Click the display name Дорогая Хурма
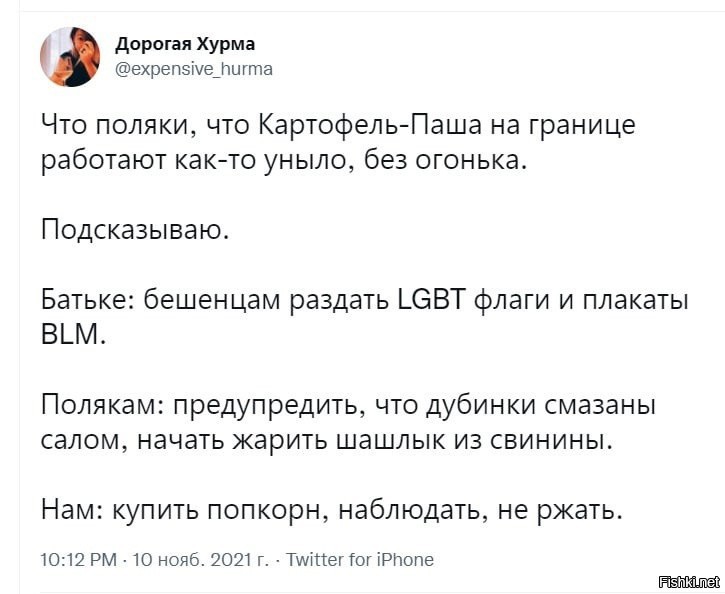 point(185,44)
